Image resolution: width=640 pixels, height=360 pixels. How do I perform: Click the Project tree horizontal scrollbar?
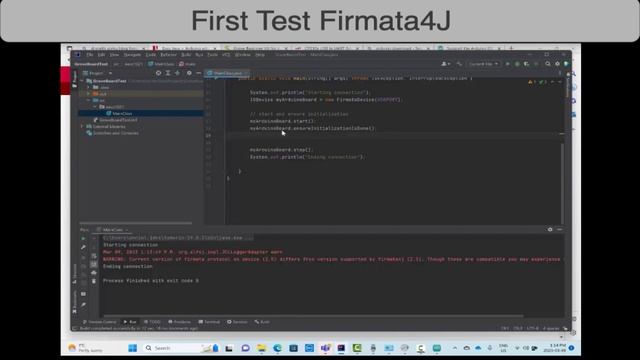point(136,223)
